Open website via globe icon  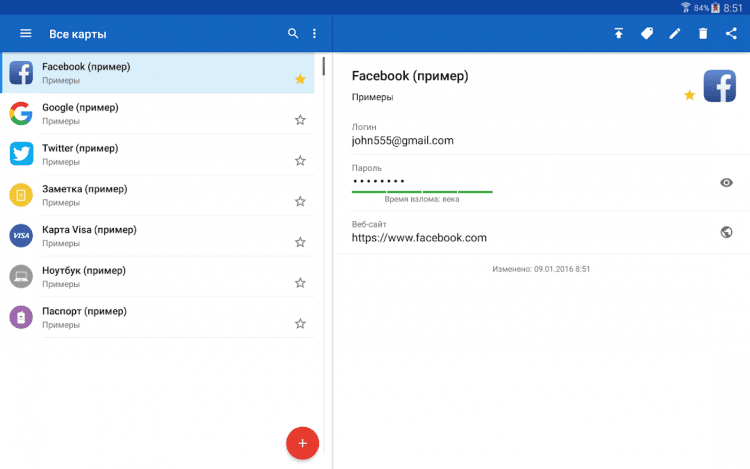[727, 232]
